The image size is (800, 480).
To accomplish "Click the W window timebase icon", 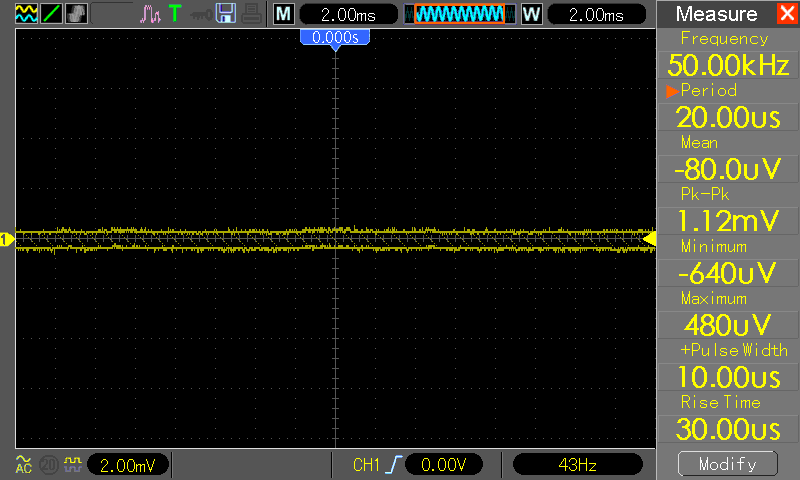I will click(x=531, y=14).
